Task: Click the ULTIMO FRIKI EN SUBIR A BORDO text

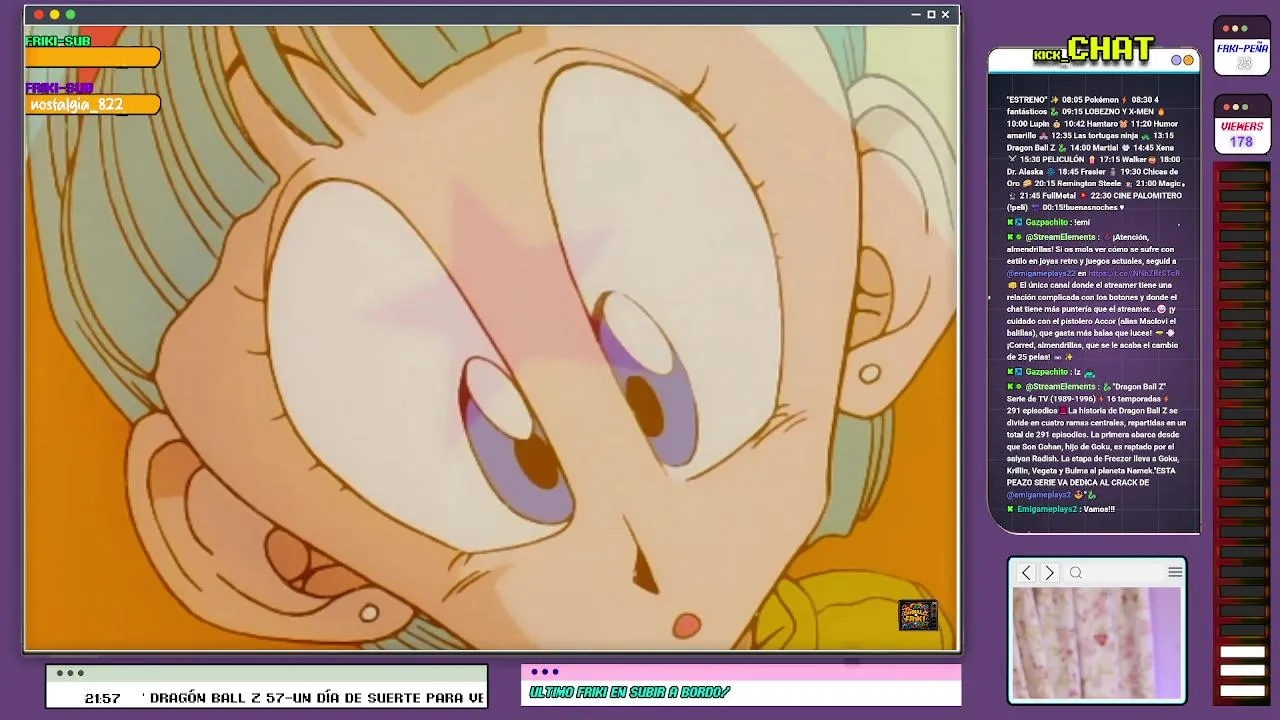Action: 629,692
